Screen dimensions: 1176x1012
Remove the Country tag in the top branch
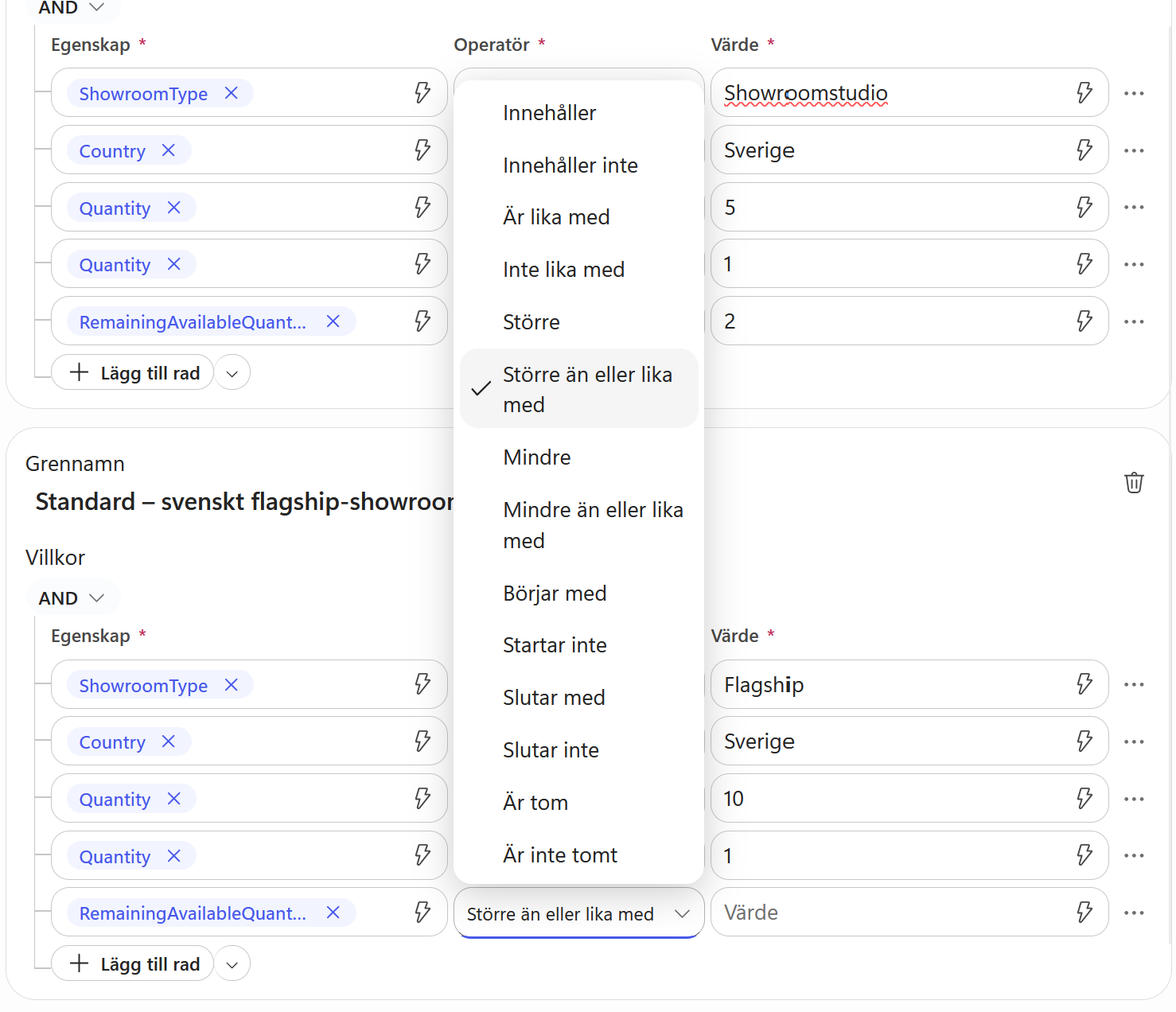[x=169, y=150]
